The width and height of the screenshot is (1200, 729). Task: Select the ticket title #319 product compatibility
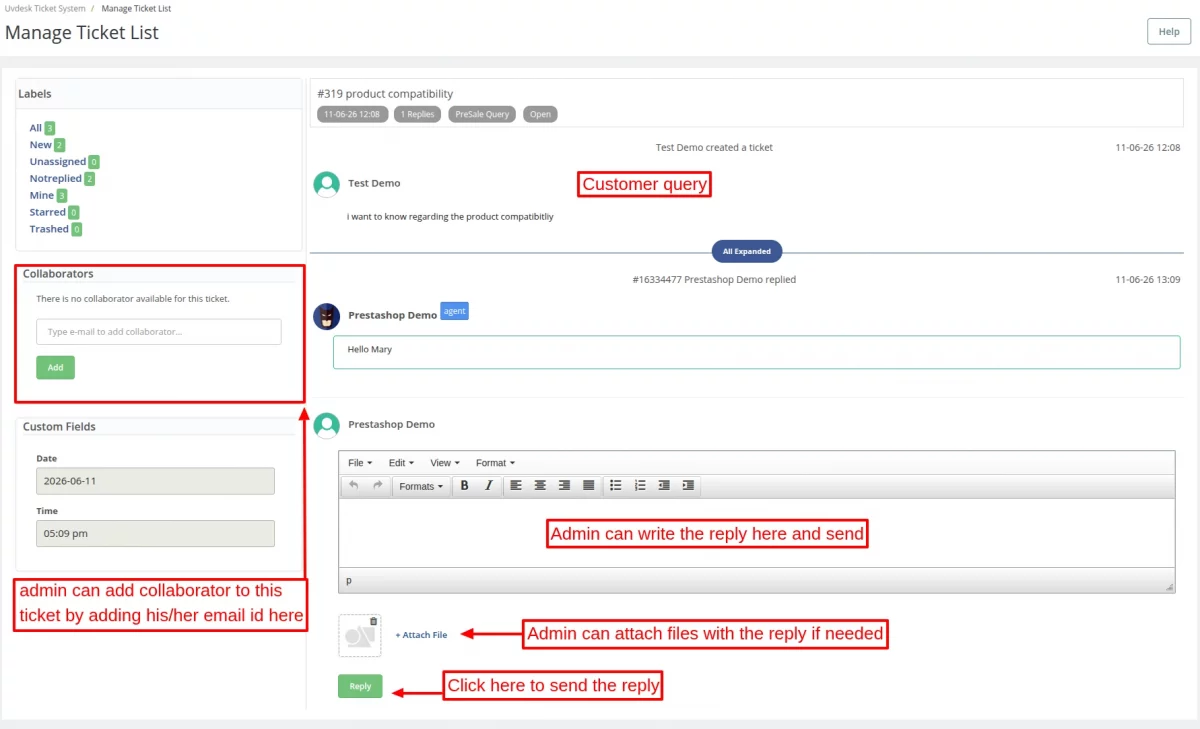click(x=385, y=94)
